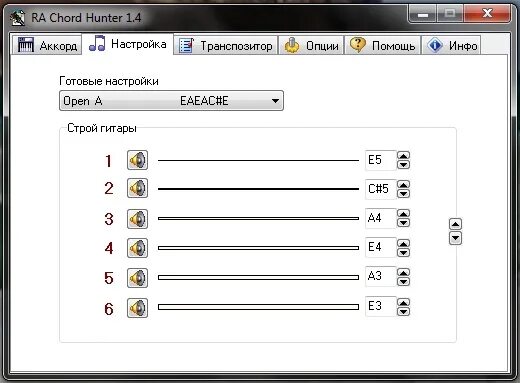520x383 pixels.
Task: Play the sound of string 3
Action: (137, 219)
